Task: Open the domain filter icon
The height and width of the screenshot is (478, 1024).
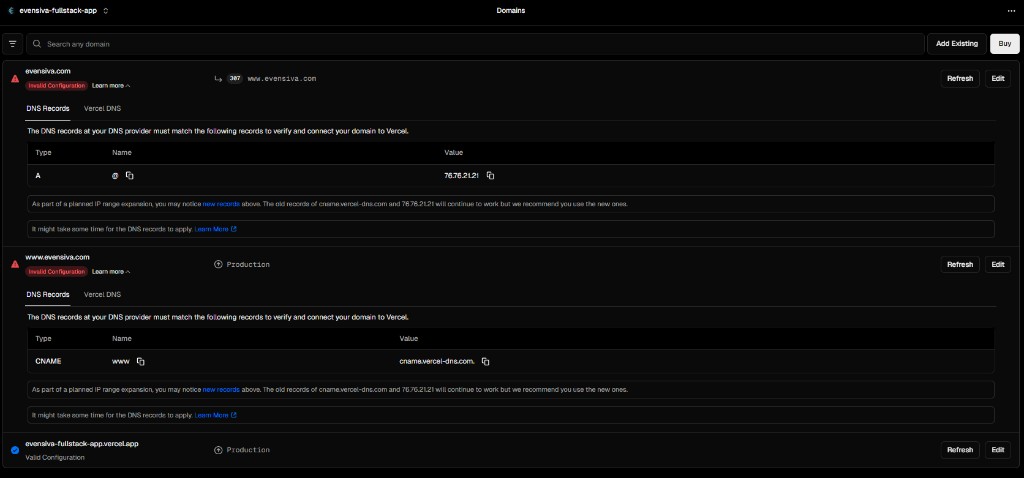Action: 12,44
